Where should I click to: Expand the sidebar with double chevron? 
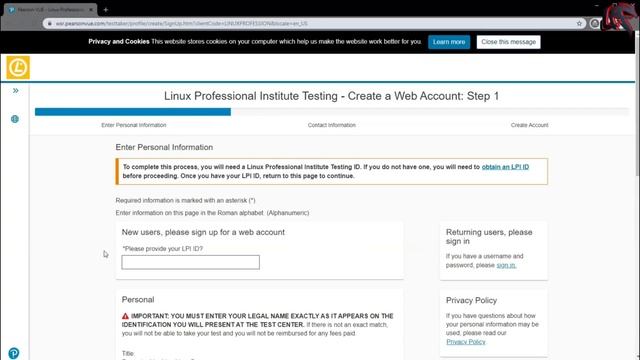(x=16, y=91)
